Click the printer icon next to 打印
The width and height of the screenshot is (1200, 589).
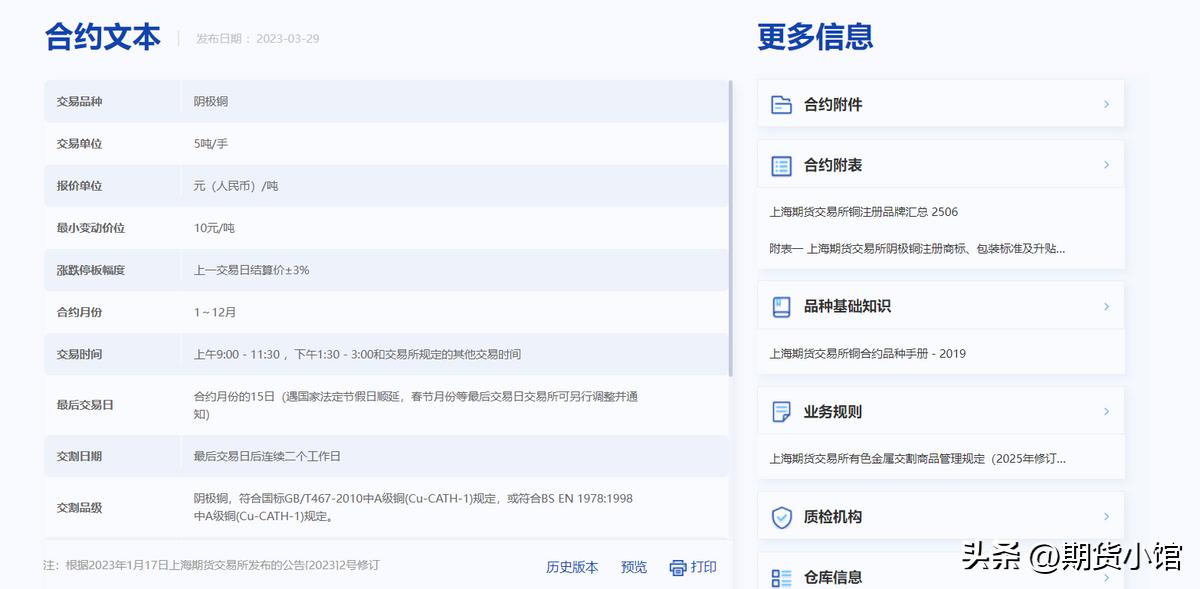676,566
